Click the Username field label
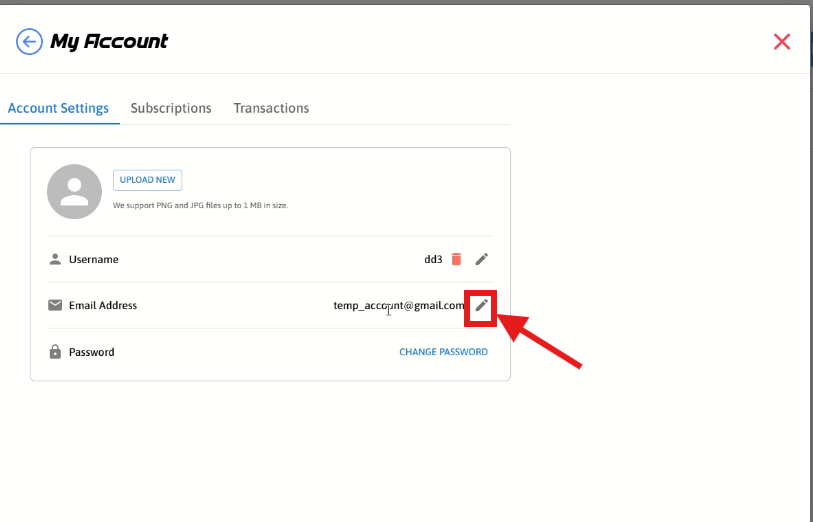Screen dimensions: 813x522 [93, 259]
